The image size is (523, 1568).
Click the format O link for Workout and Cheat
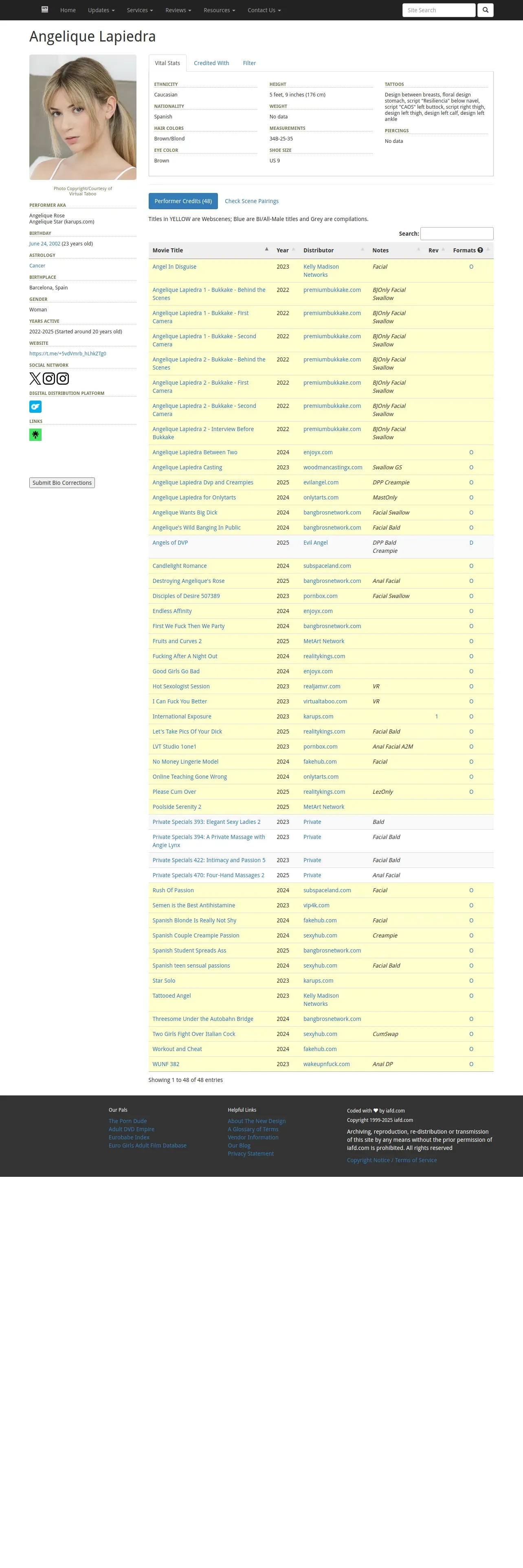[471, 1049]
